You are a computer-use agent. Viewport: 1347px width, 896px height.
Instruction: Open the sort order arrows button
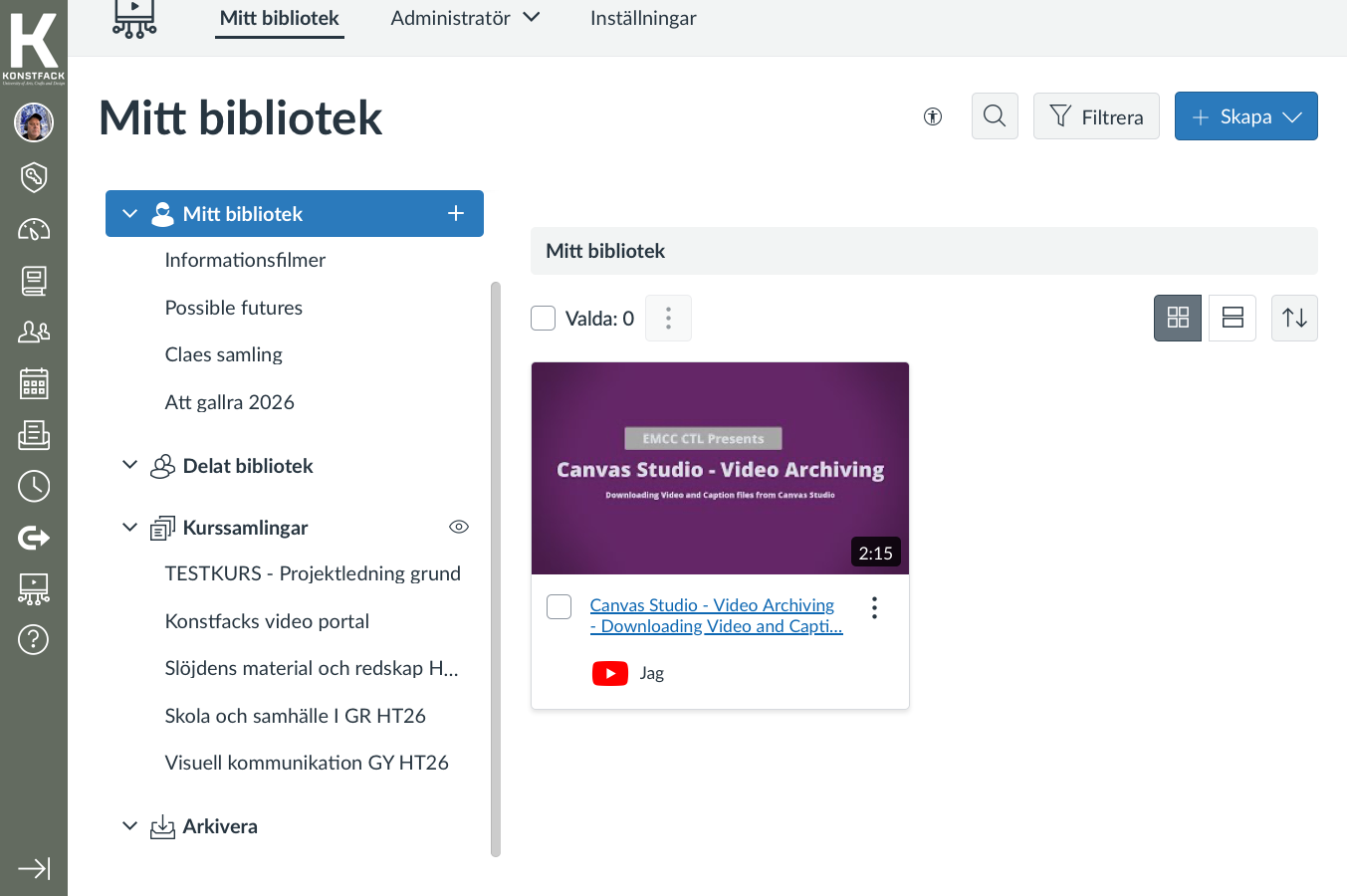1294,318
